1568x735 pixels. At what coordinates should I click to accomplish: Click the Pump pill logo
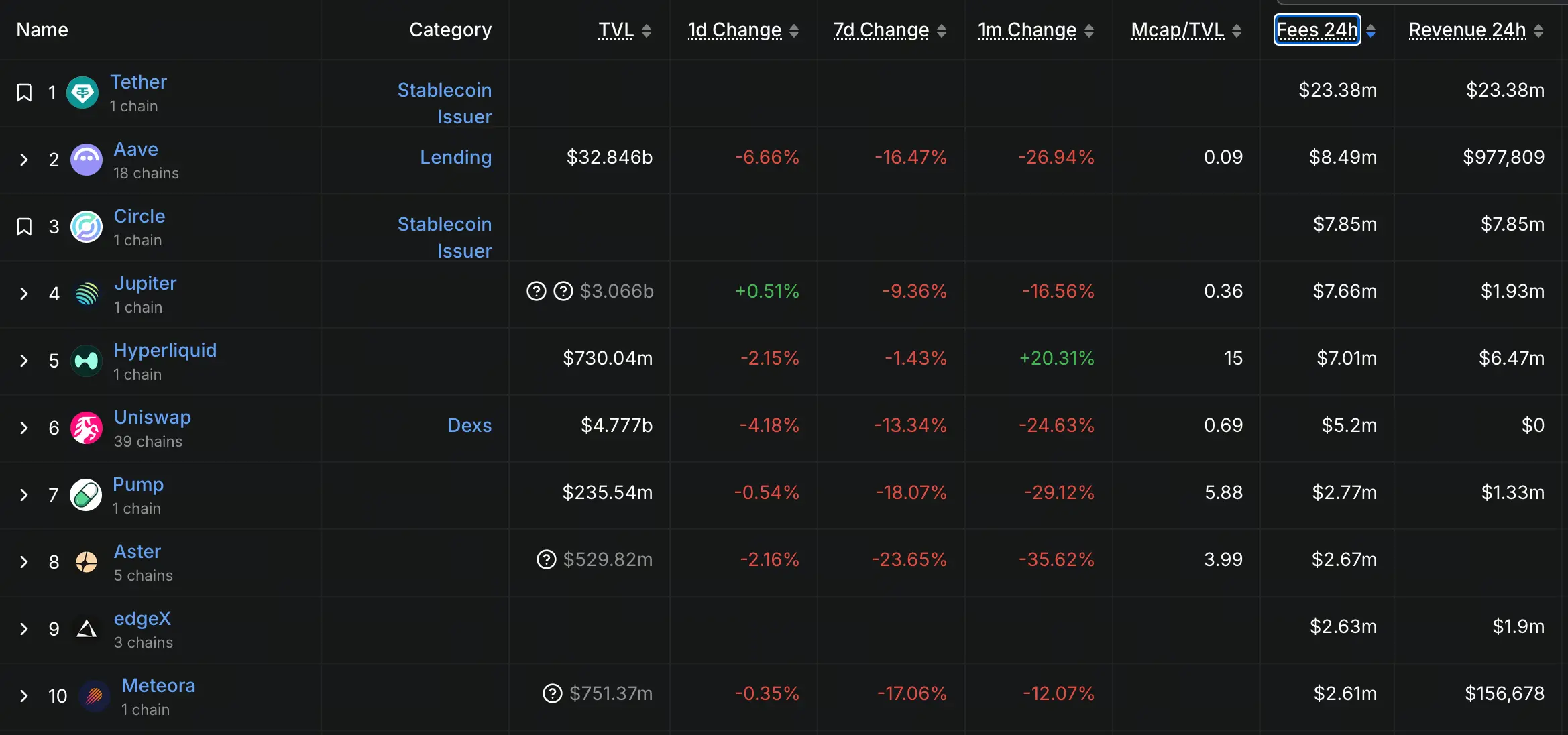click(86, 495)
